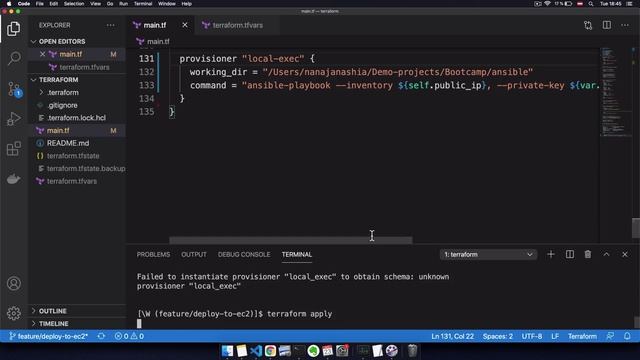Open the Selection menu

tap(74, 4)
